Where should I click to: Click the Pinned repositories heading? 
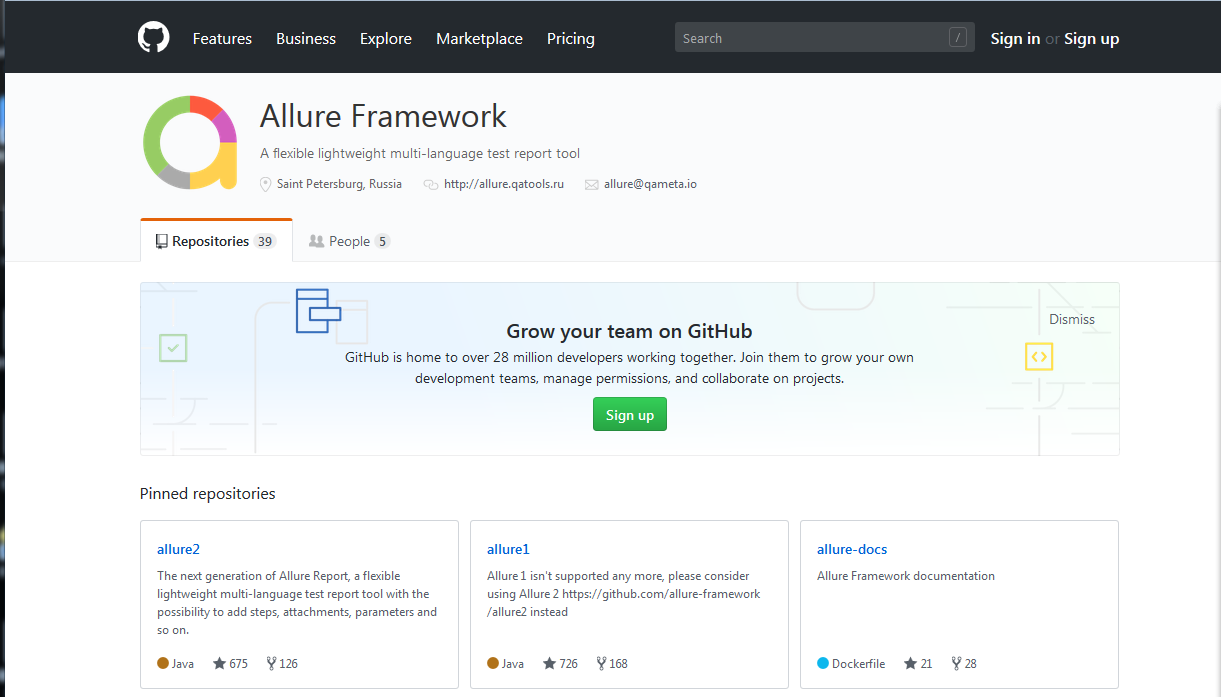point(208,493)
